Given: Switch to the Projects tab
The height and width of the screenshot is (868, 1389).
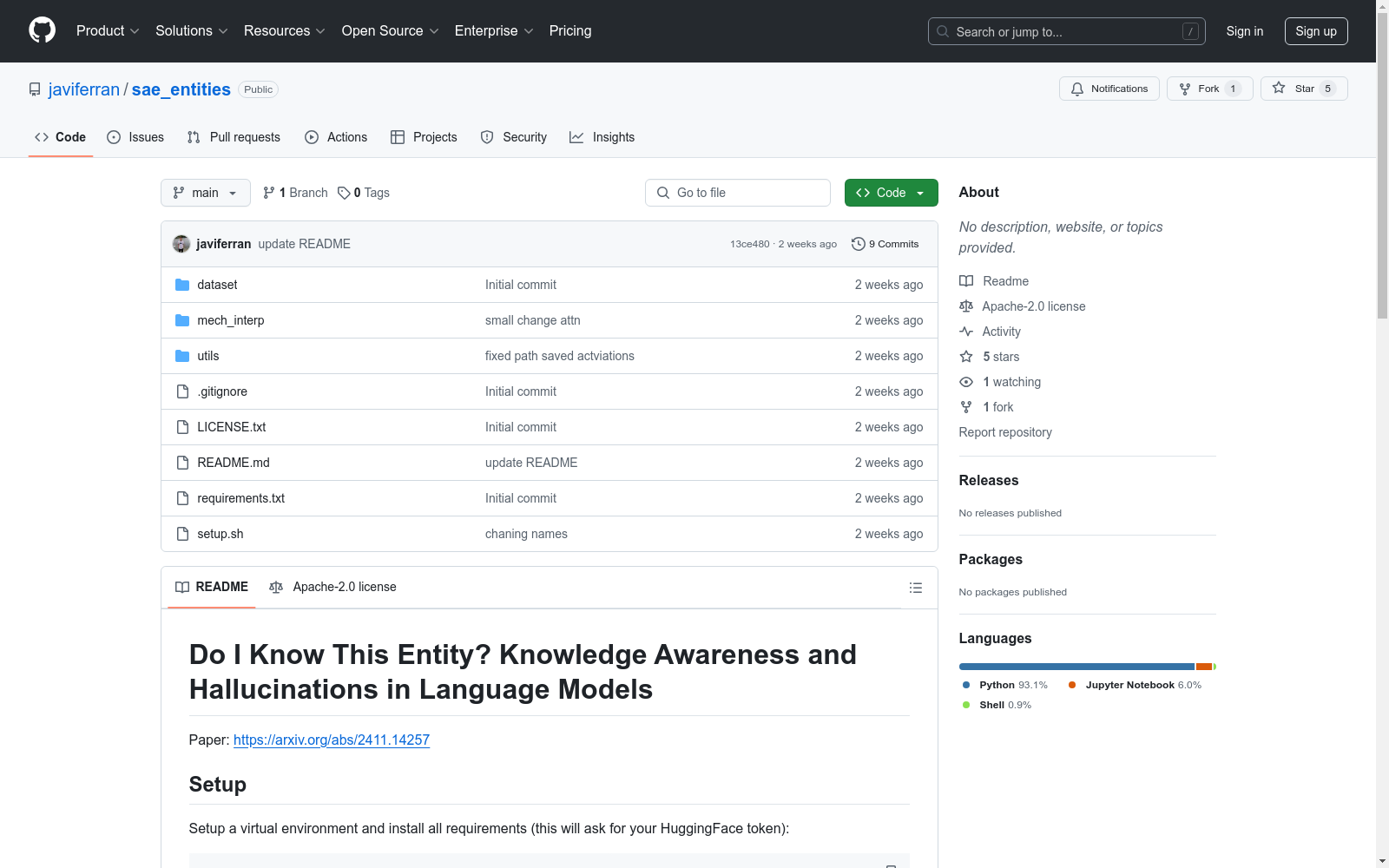Looking at the screenshot, I should [x=424, y=137].
